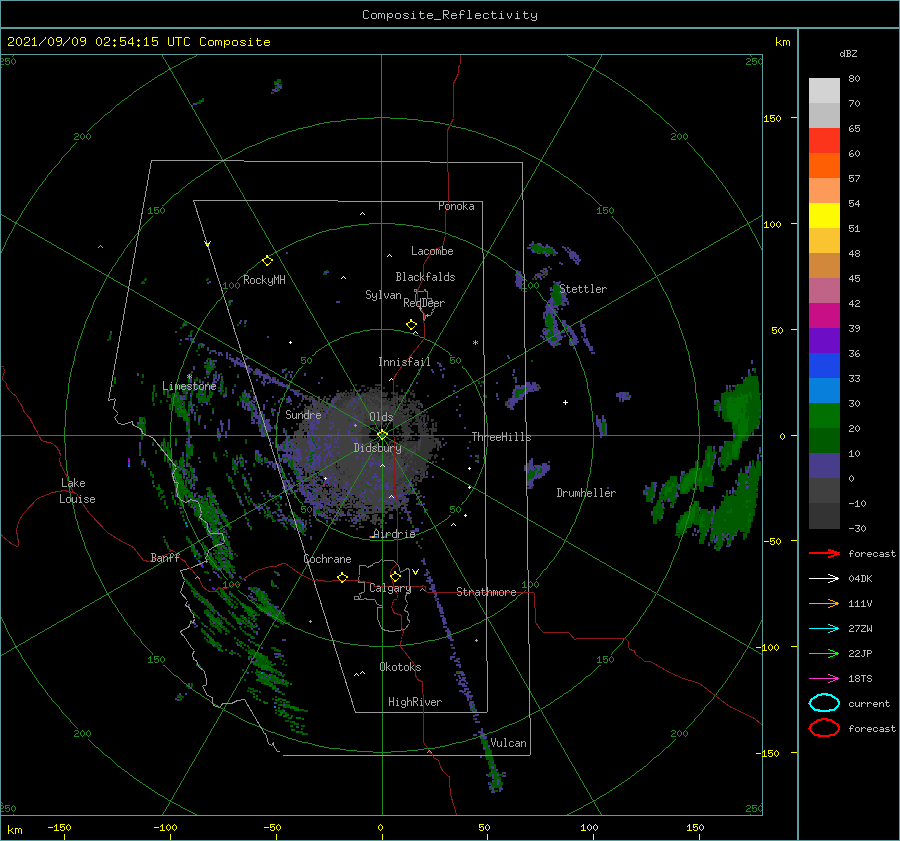Click the 'current' legend label
This screenshot has width=900, height=841.
pos(869,703)
